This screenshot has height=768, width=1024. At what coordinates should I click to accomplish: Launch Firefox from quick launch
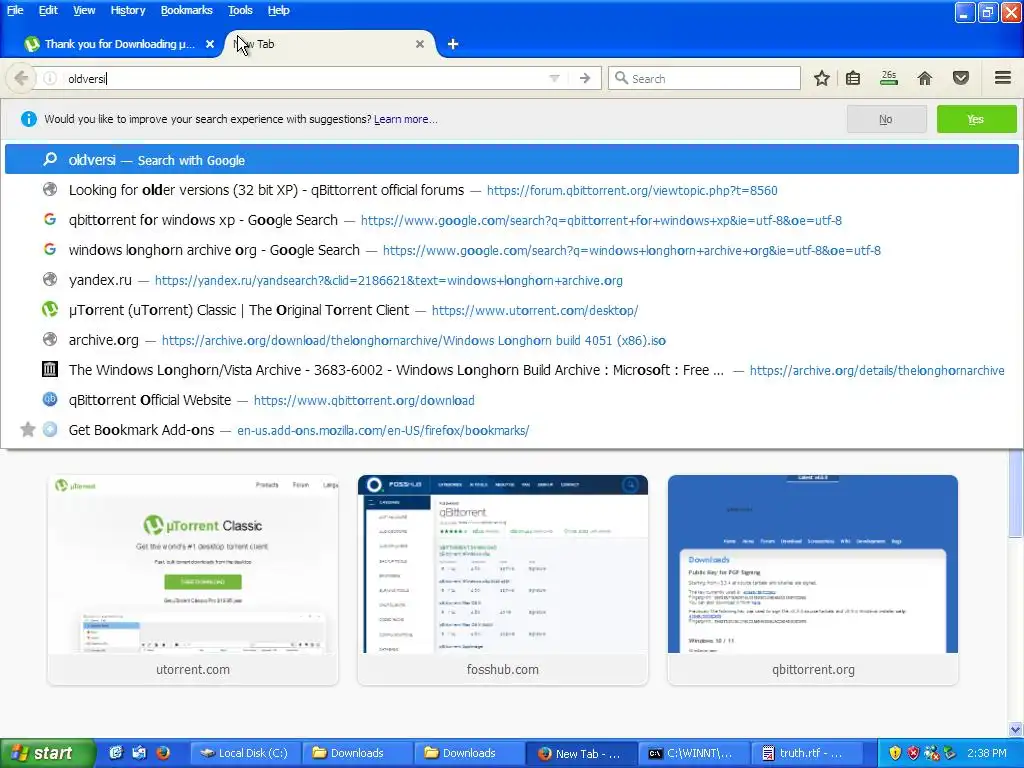coord(163,753)
